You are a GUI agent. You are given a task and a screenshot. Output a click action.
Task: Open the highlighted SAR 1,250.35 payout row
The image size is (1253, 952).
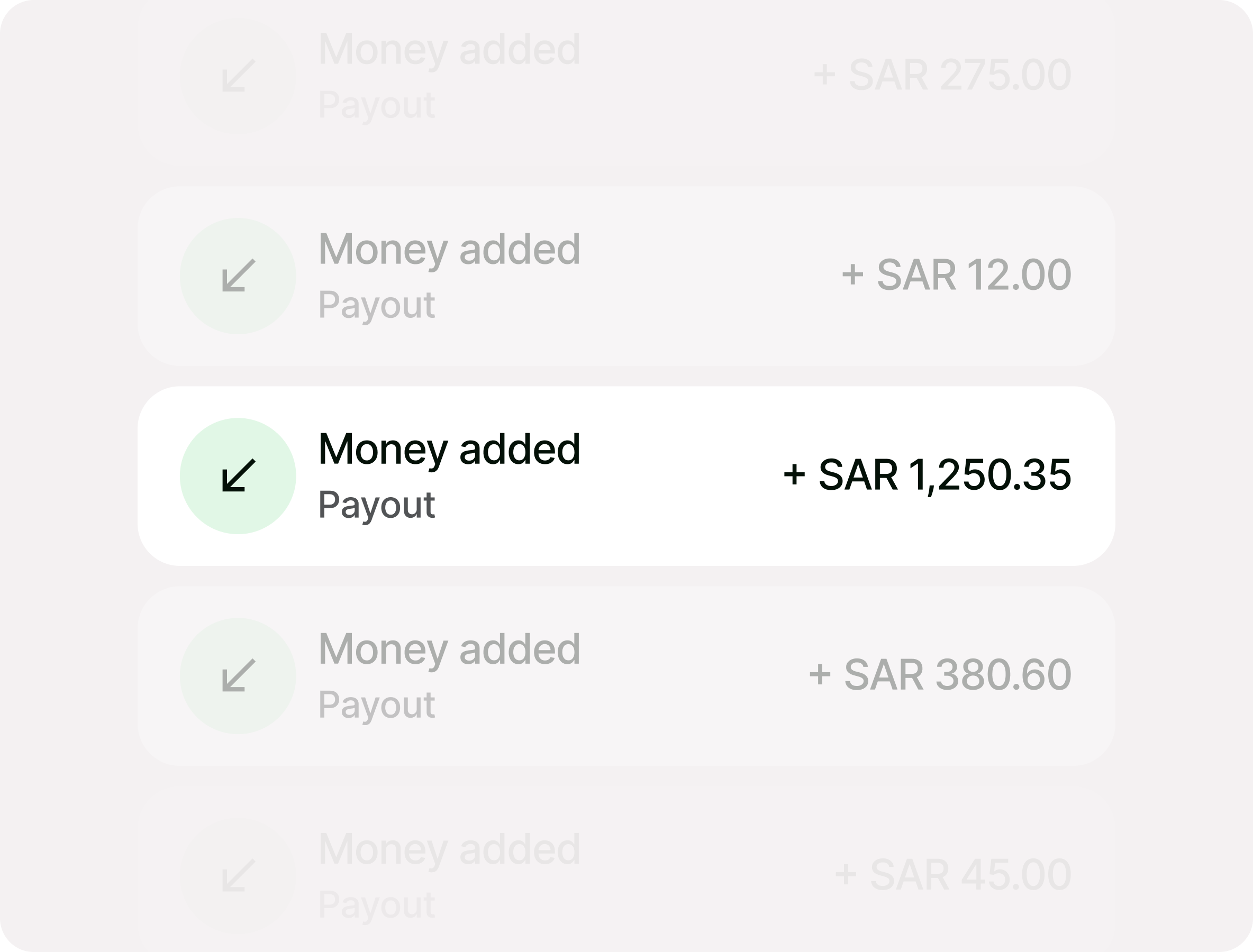tap(626, 476)
